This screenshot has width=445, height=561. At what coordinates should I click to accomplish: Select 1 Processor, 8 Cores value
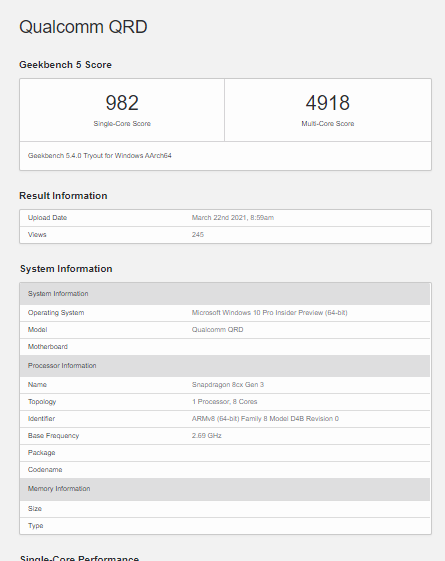coord(225,402)
